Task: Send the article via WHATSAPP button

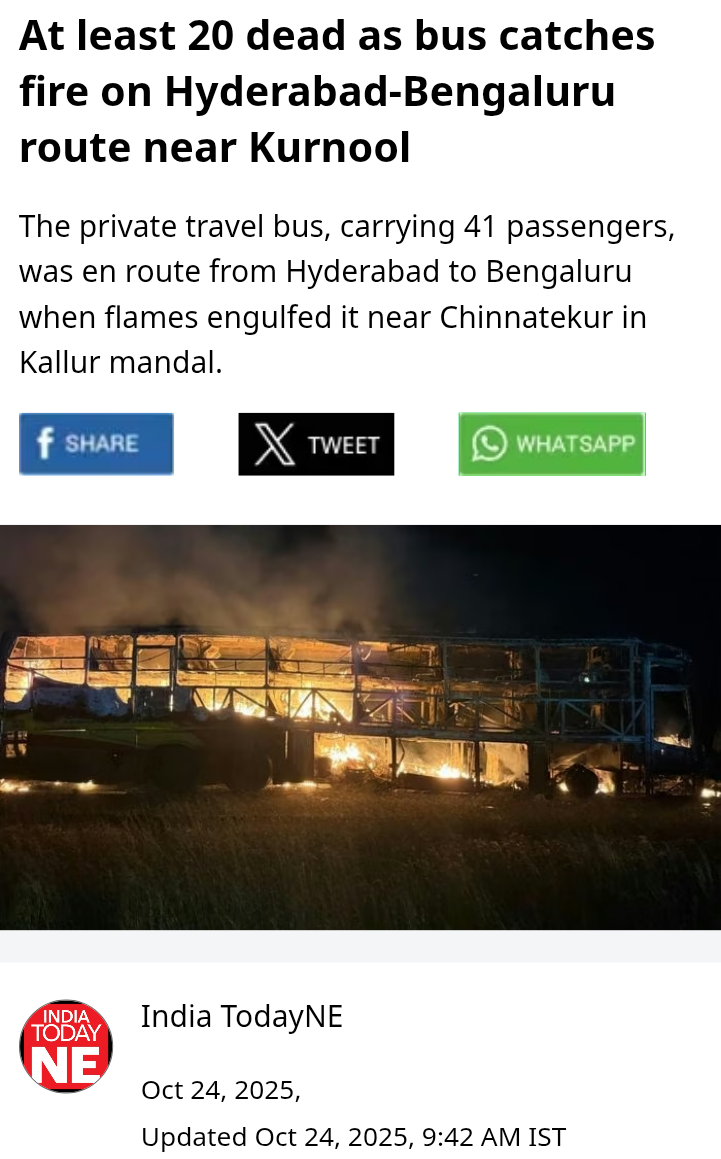Action: click(552, 443)
